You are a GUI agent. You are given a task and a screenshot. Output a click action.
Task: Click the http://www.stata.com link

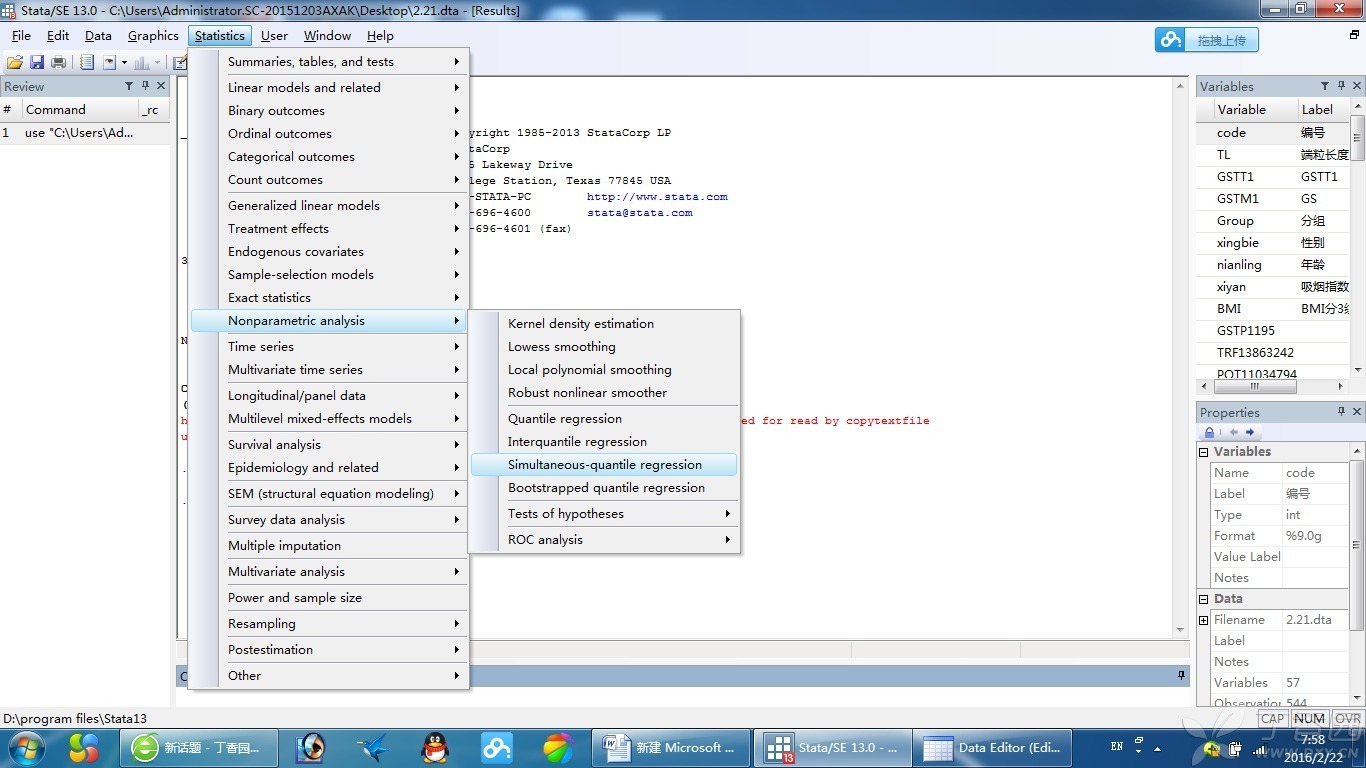pyautogui.click(x=657, y=197)
